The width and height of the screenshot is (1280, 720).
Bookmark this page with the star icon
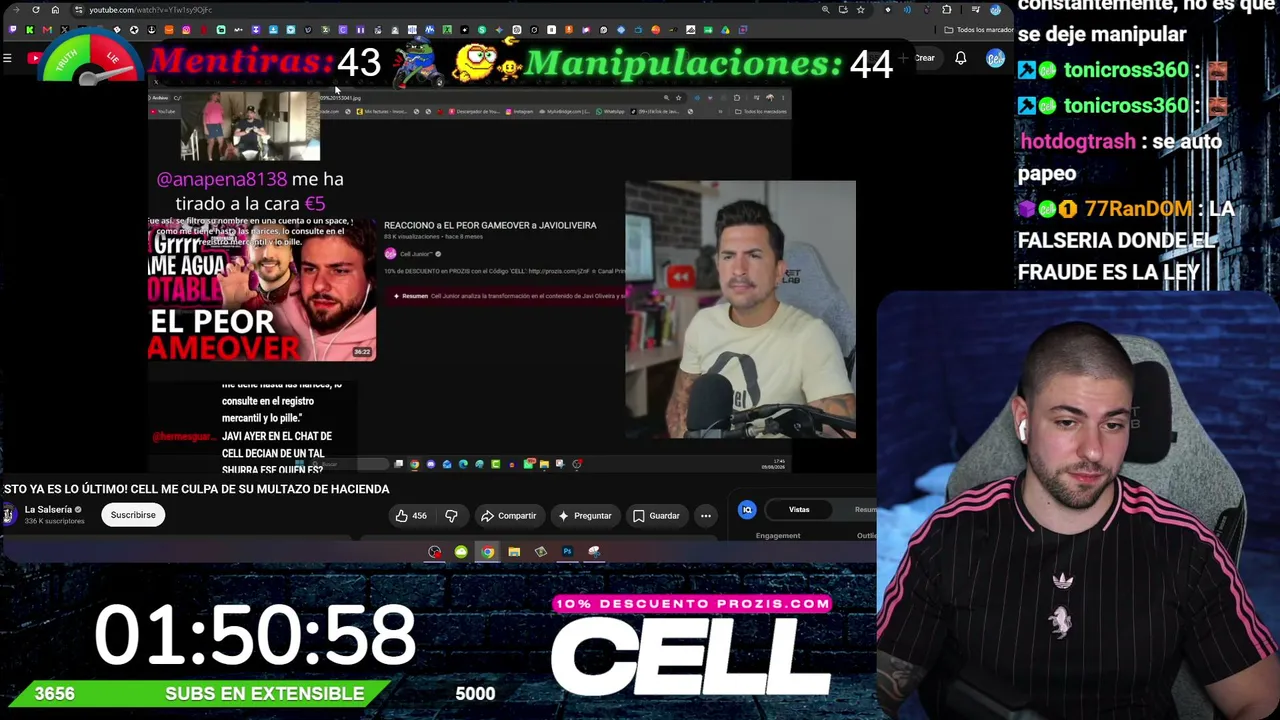860,10
